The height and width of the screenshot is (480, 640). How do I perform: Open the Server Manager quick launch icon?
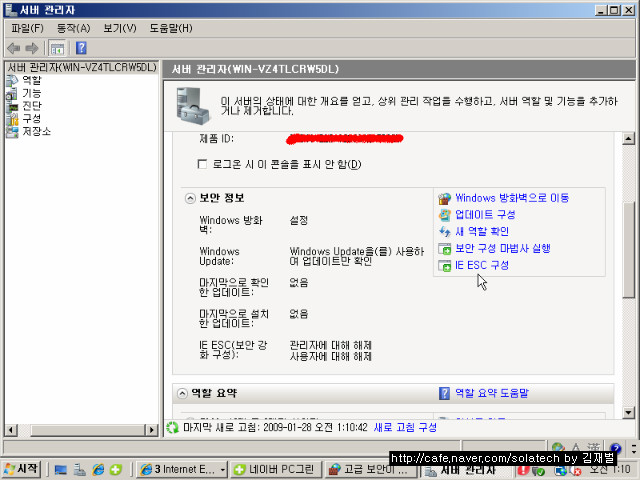79,470
